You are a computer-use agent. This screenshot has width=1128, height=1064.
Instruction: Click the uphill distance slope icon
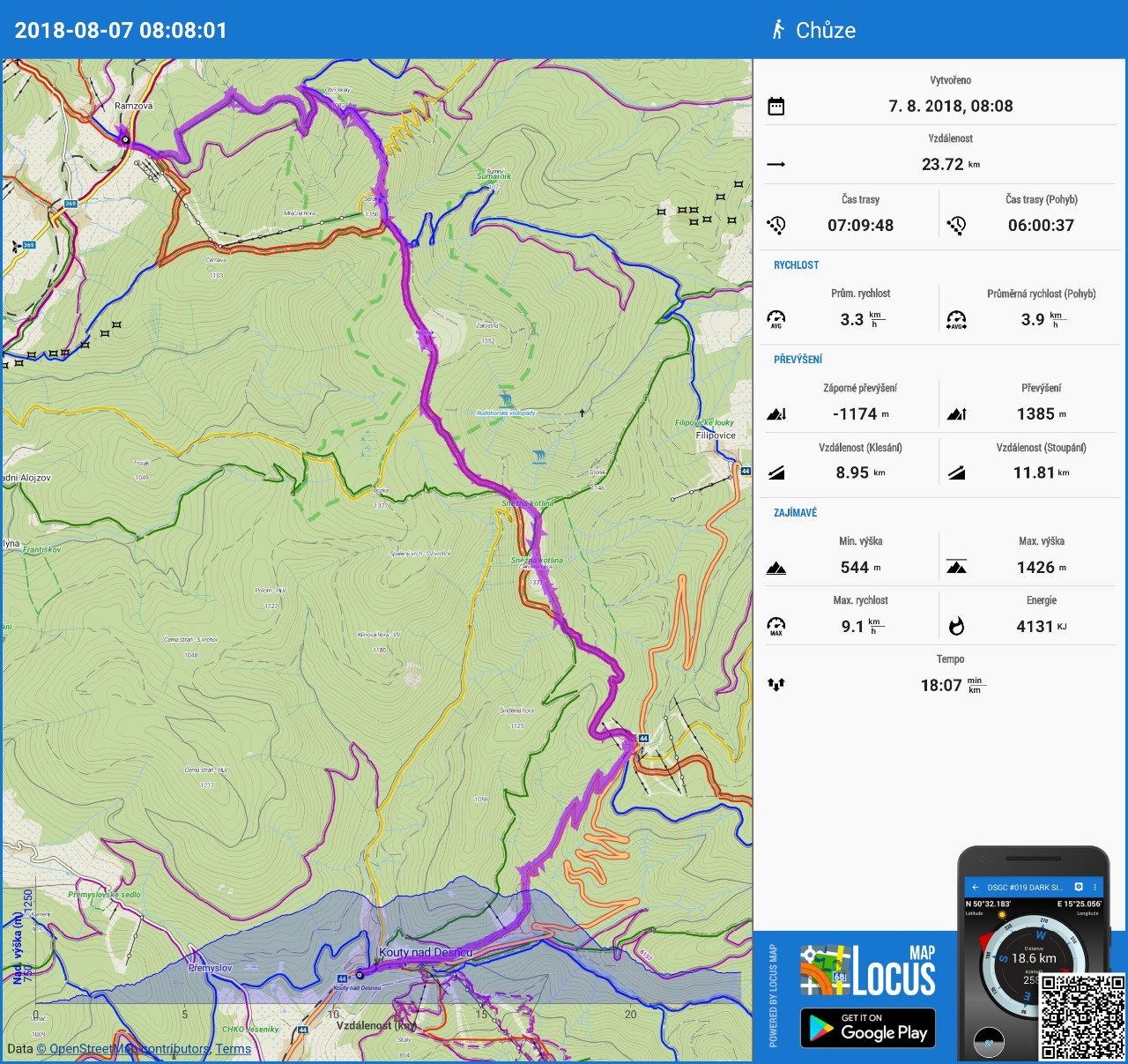[x=956, y=473]
